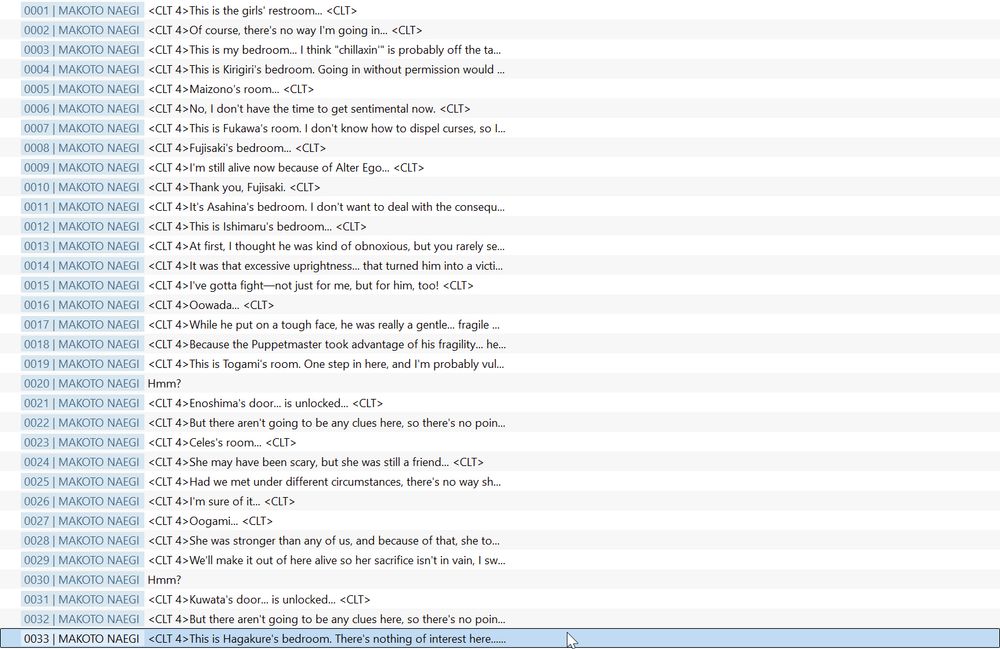This screenshot has width=1000, height=649.
Task: Select line 0006 about getting sentimental
Action: (500, 108)
